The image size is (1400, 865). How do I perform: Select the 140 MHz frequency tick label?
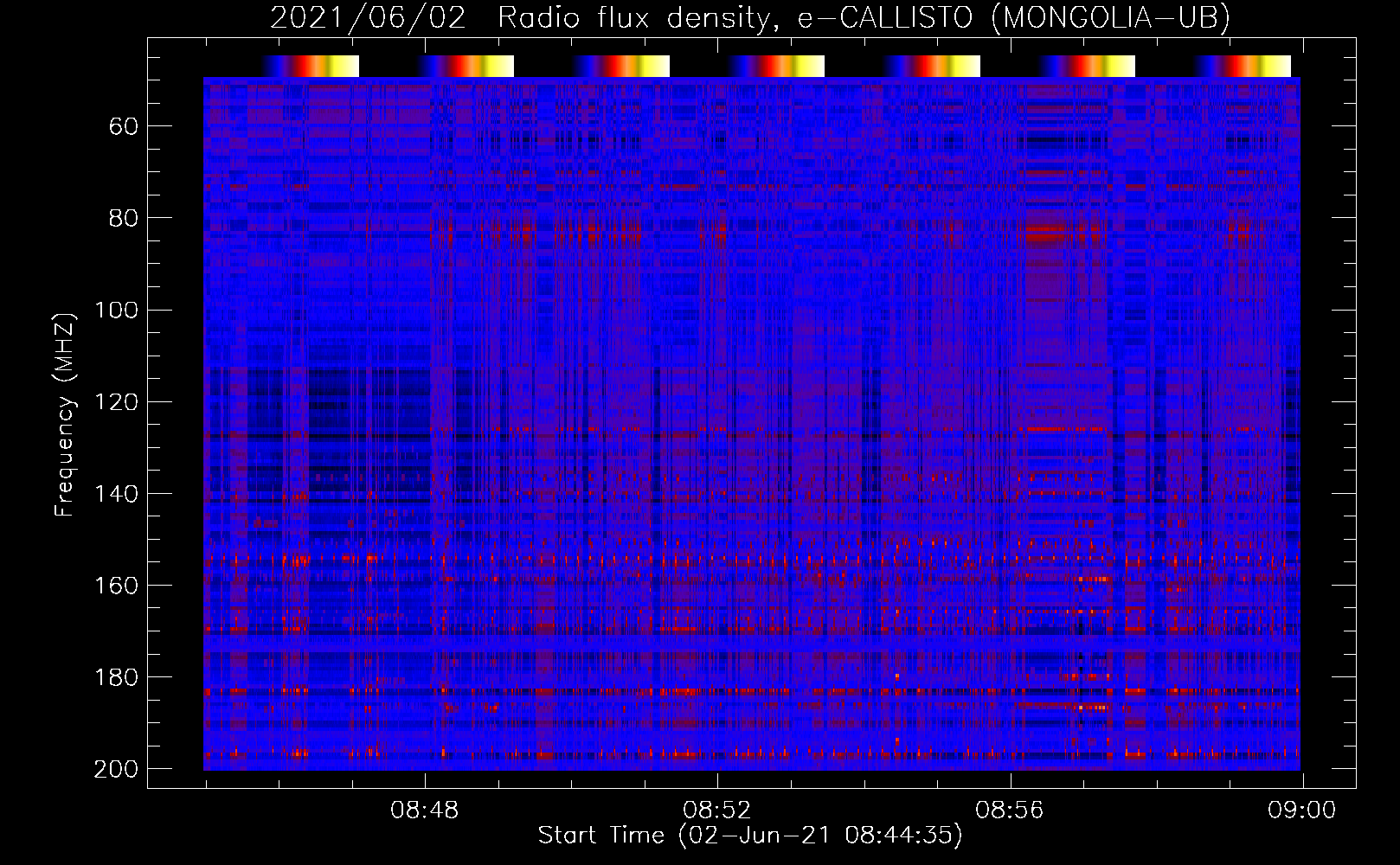116,493
